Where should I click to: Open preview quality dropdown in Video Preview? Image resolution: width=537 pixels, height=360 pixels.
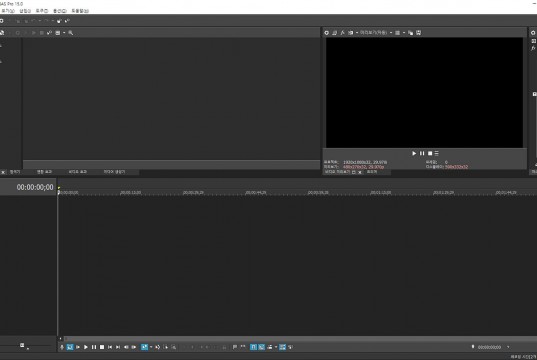375,33
